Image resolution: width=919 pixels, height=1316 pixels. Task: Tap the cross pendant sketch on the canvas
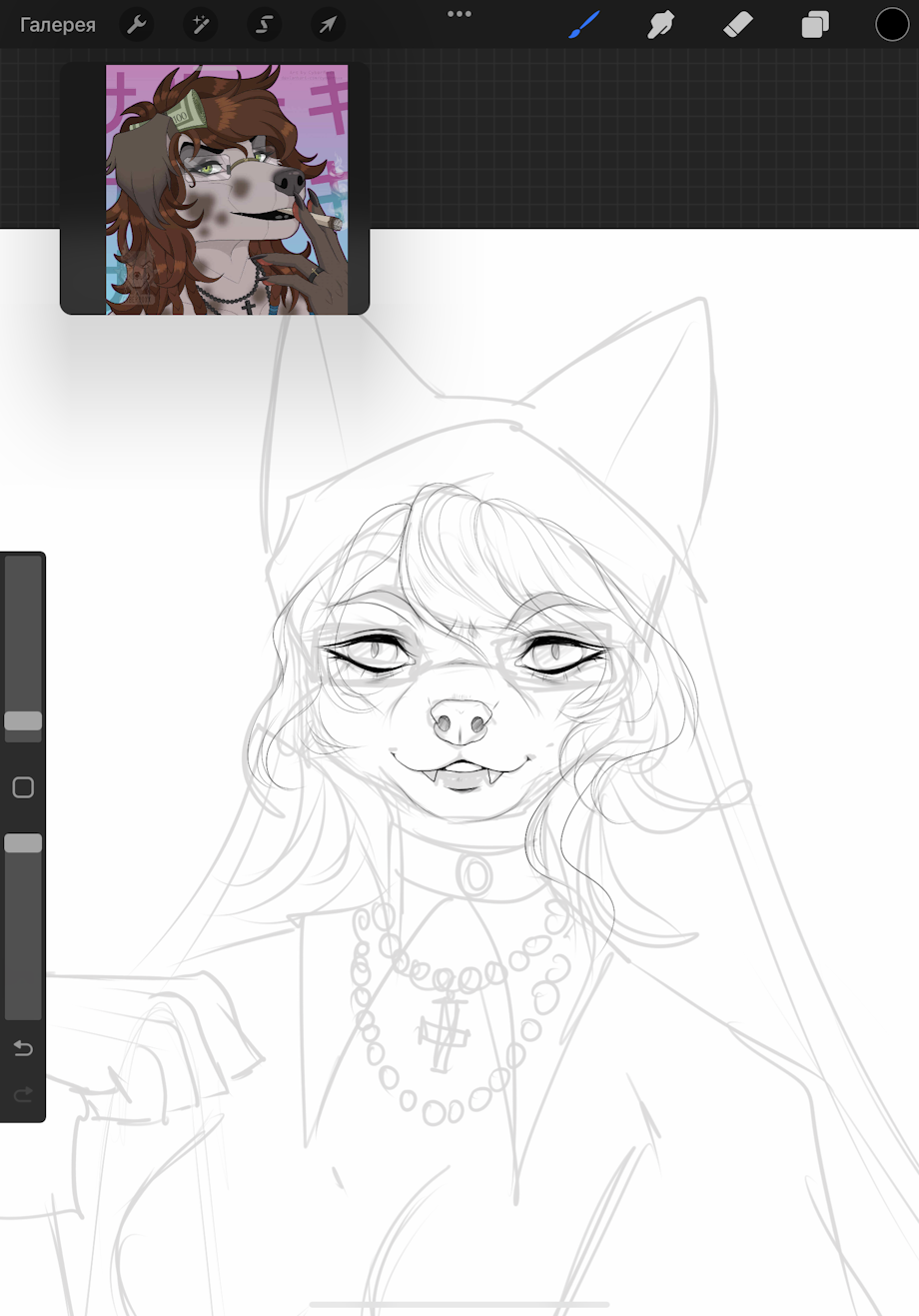[446, 1029]
